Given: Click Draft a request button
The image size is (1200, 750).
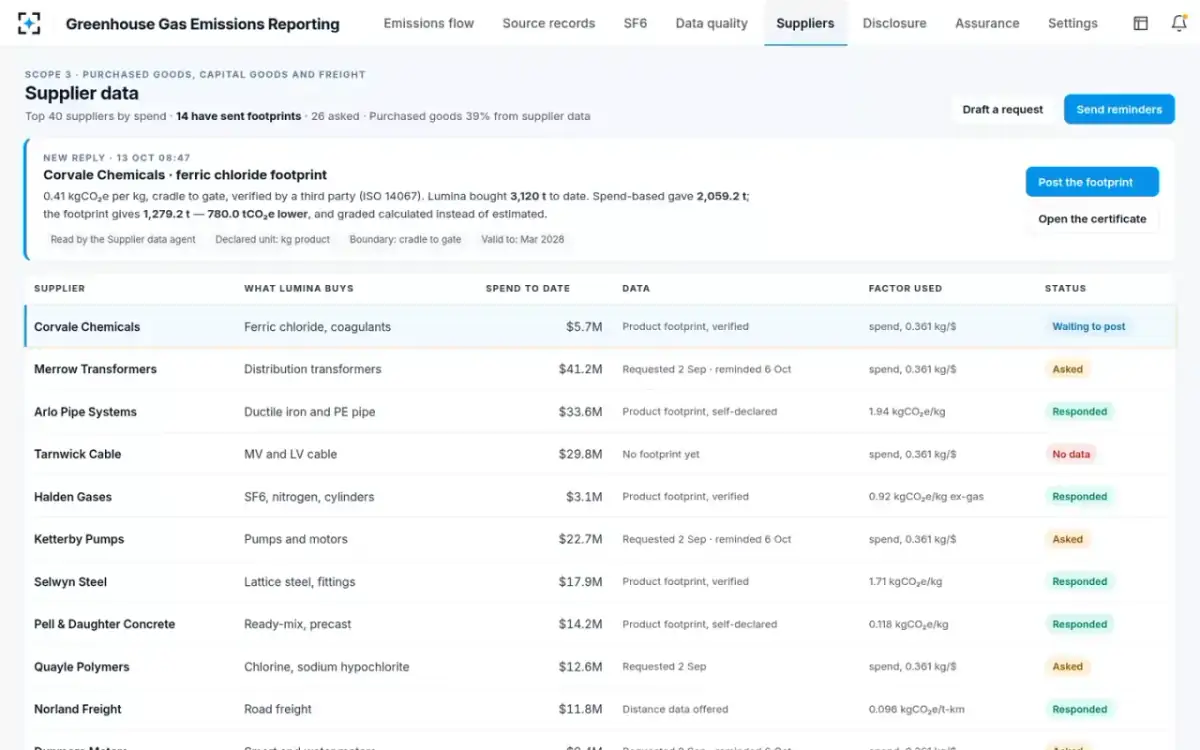Looking at the screenshot, I should pyautogui.click(x=1002, y=109).
